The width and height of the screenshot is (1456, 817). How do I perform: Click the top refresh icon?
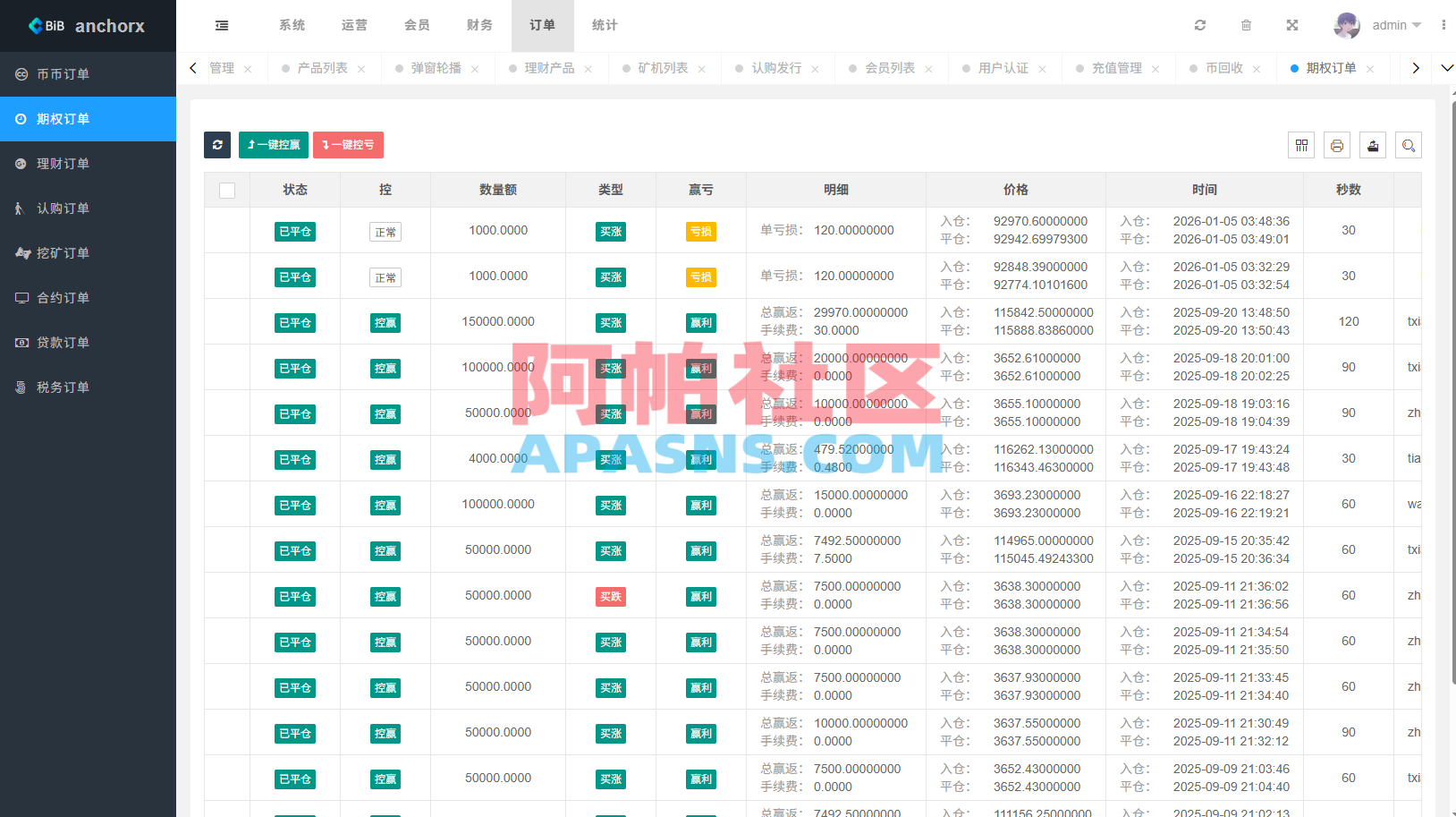1200,25
